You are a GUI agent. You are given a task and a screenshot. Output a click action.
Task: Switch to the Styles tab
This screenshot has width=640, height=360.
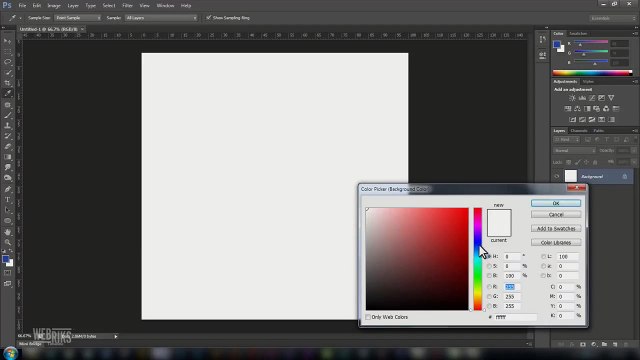coord(588,82)
